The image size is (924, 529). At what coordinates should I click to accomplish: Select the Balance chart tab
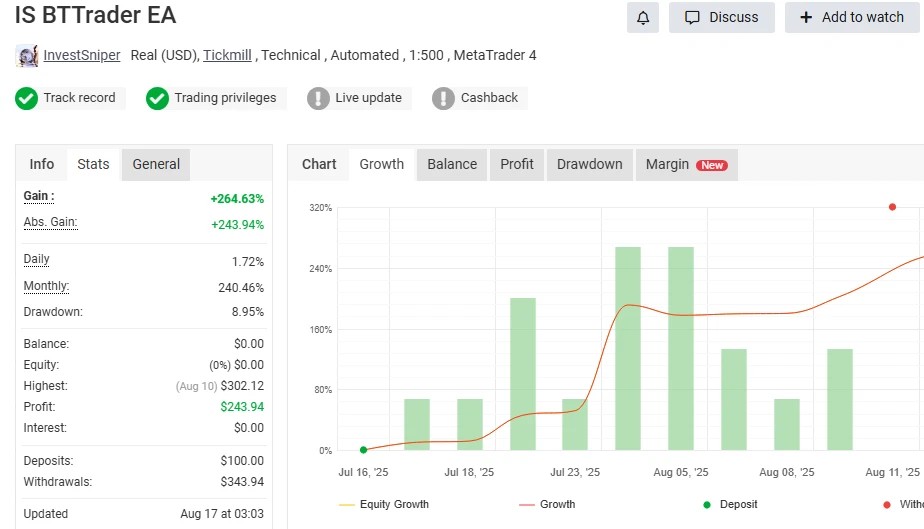(x=452, y=164)
